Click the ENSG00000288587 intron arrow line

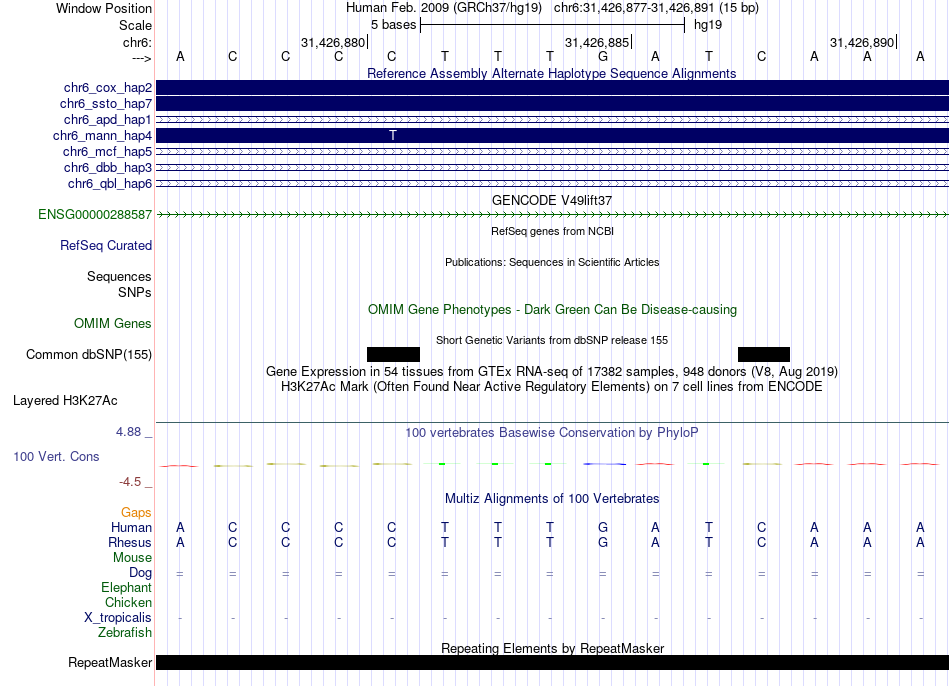coord(552,215)
